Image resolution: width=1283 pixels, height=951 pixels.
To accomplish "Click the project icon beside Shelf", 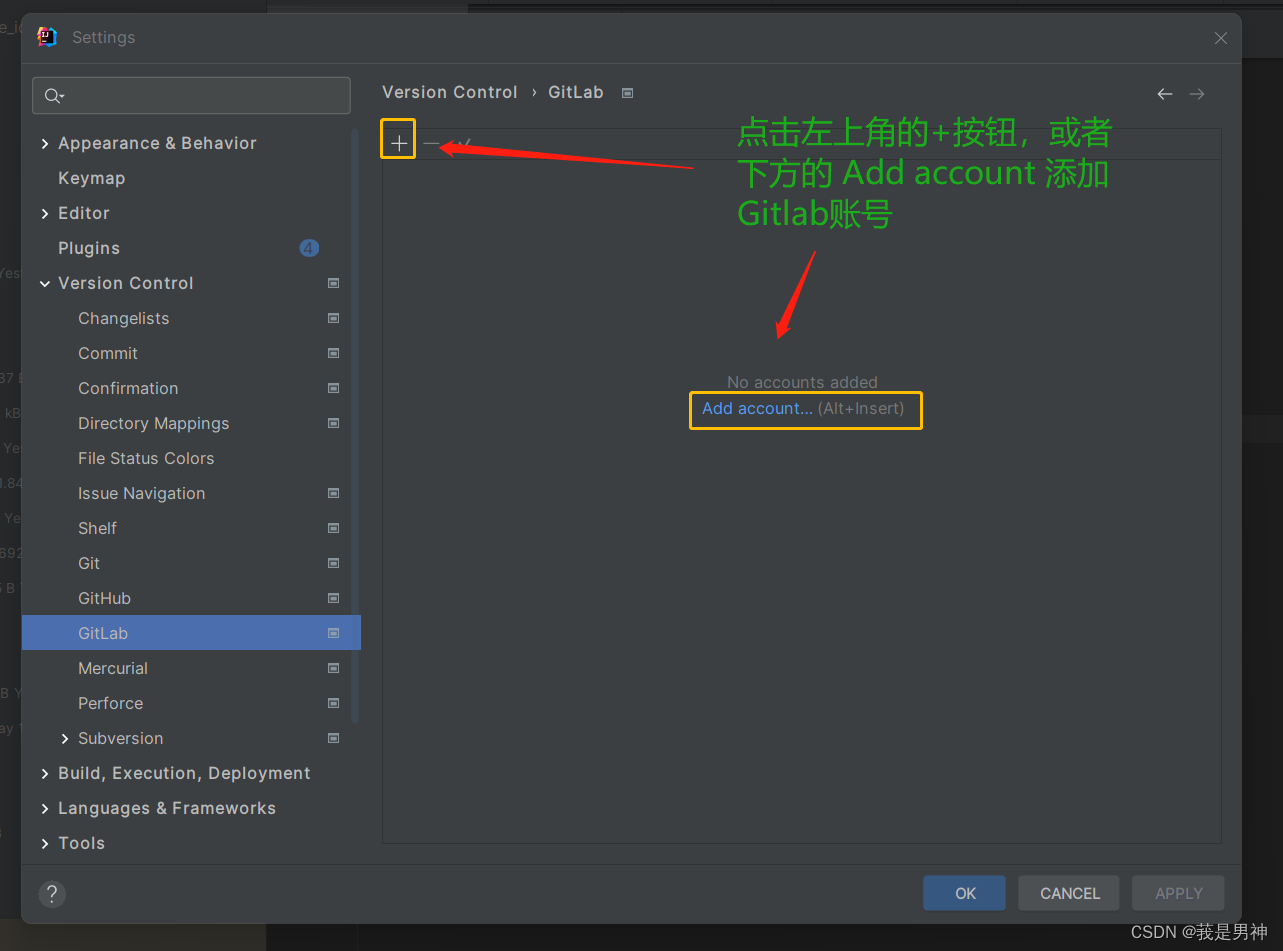I will 334,528.
